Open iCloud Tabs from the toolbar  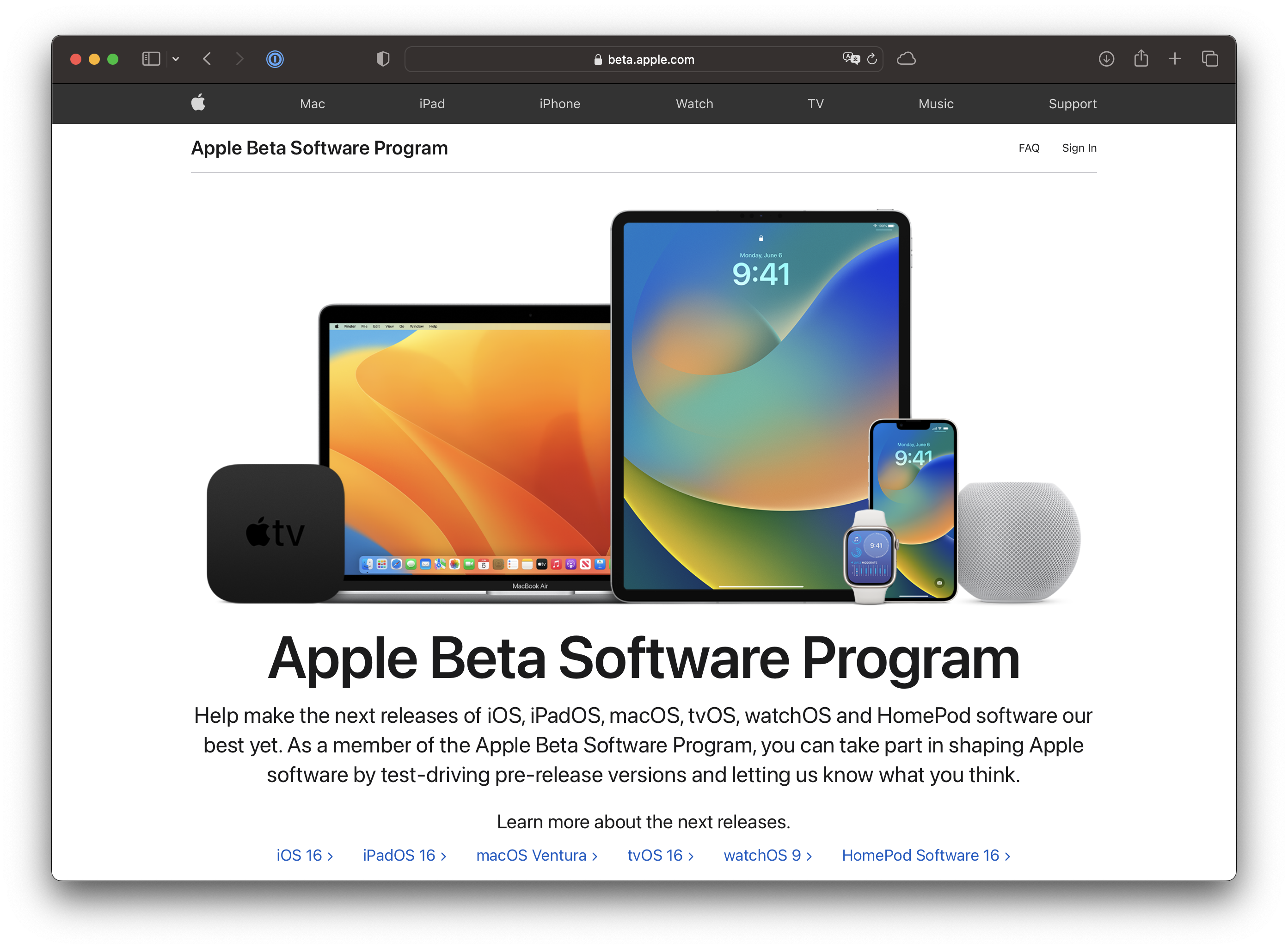(906, 59)
